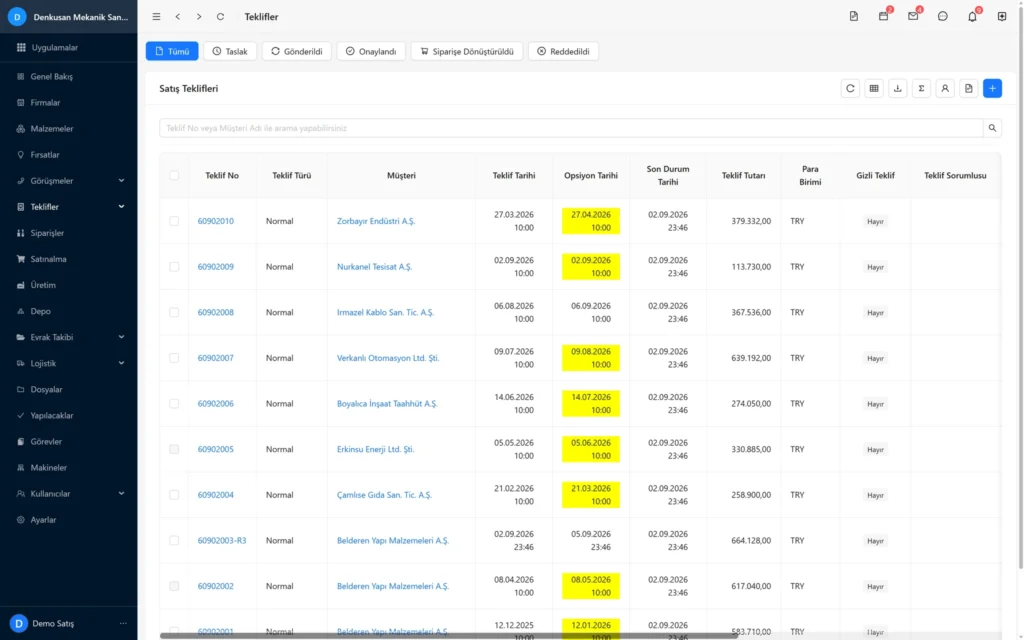Open customer Nurkanel Tesisat A.Ş.
The height and width of the screenshot is (640, 1024).
coord(374,267)
